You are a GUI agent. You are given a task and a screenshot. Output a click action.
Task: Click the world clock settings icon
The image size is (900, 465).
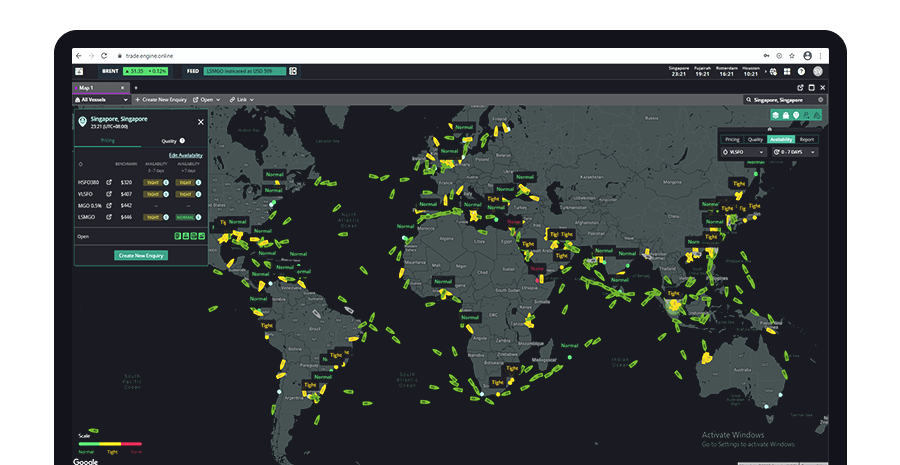(772, 72)
